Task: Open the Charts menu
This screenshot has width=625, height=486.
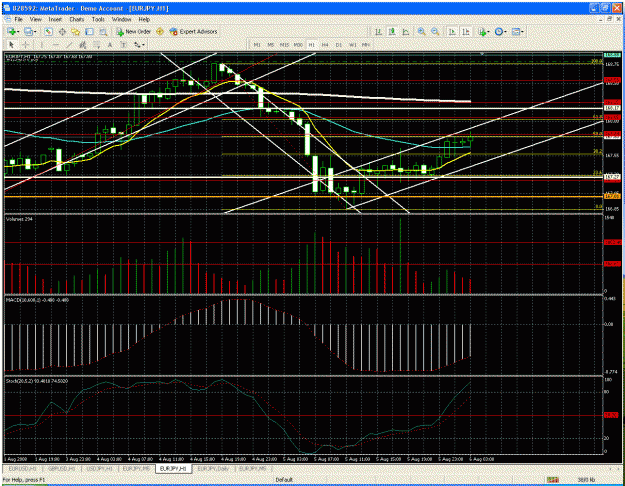Action: click(77, 19)
